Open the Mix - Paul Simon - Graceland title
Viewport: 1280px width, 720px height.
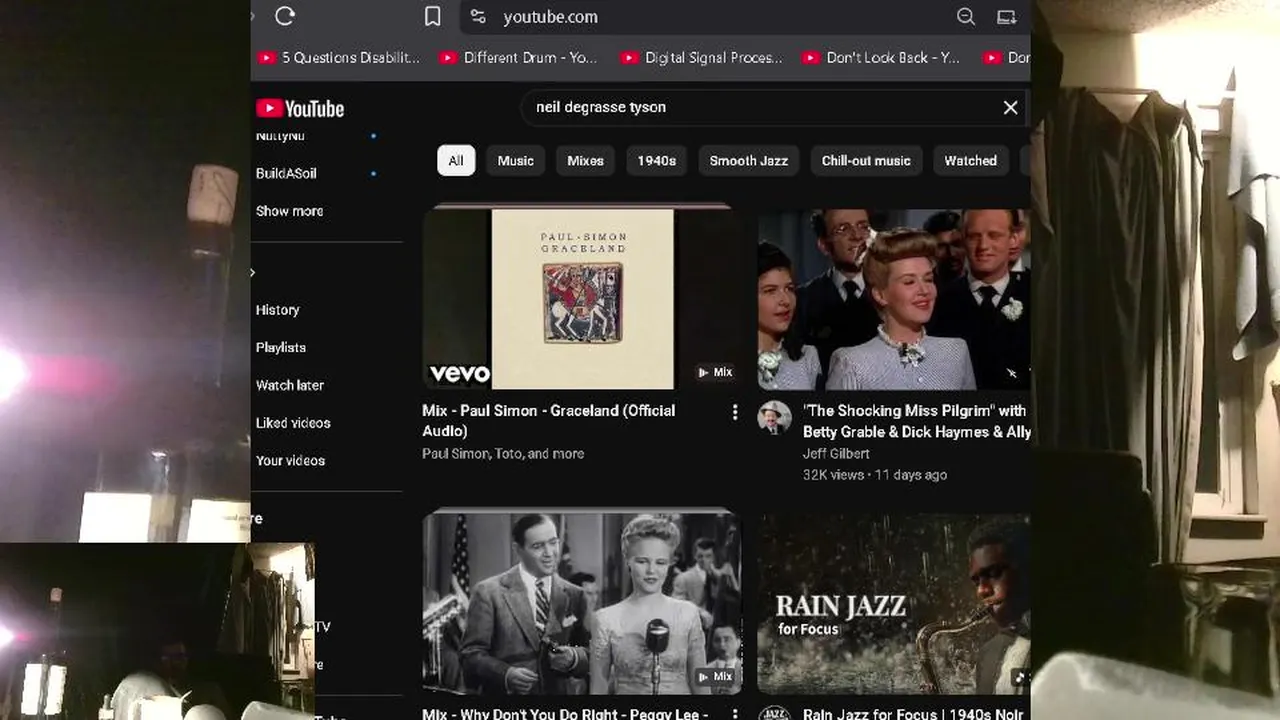(549, 421)
